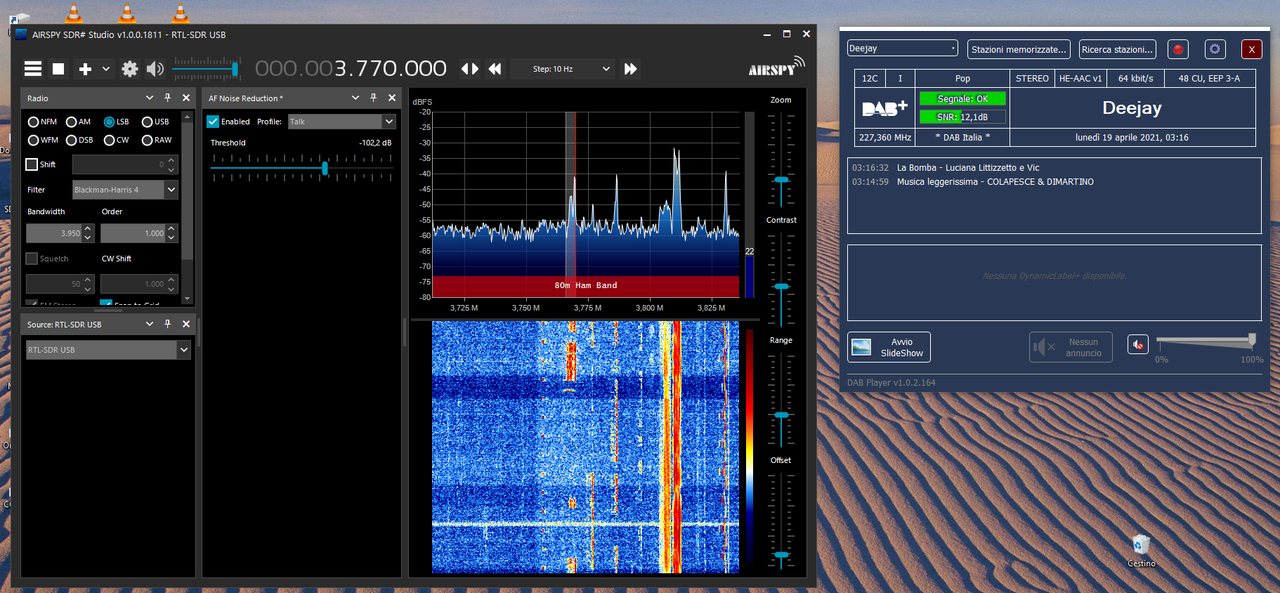Close DAB Player with the red X
Image resolution: width=1280 pixels, height=593 pixels.
[x=1251, y=49]
